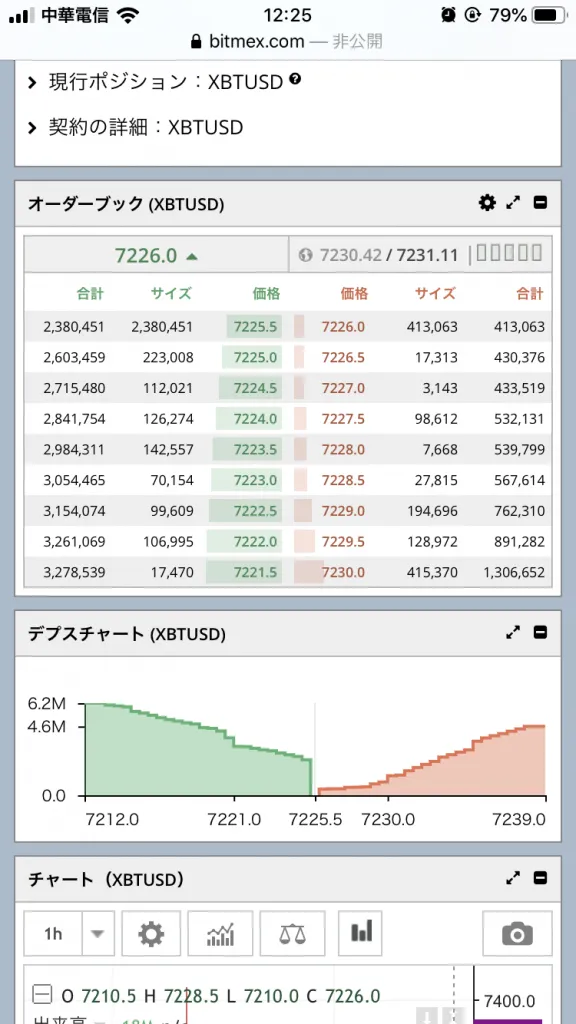Open the timeframe dropdown arrow

[x=98, y=933]
